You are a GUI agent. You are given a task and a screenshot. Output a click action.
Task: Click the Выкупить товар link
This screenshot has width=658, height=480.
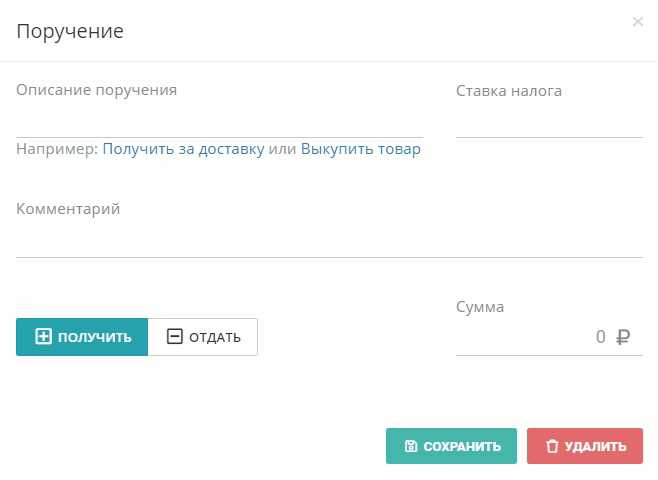tap(360, 149)
